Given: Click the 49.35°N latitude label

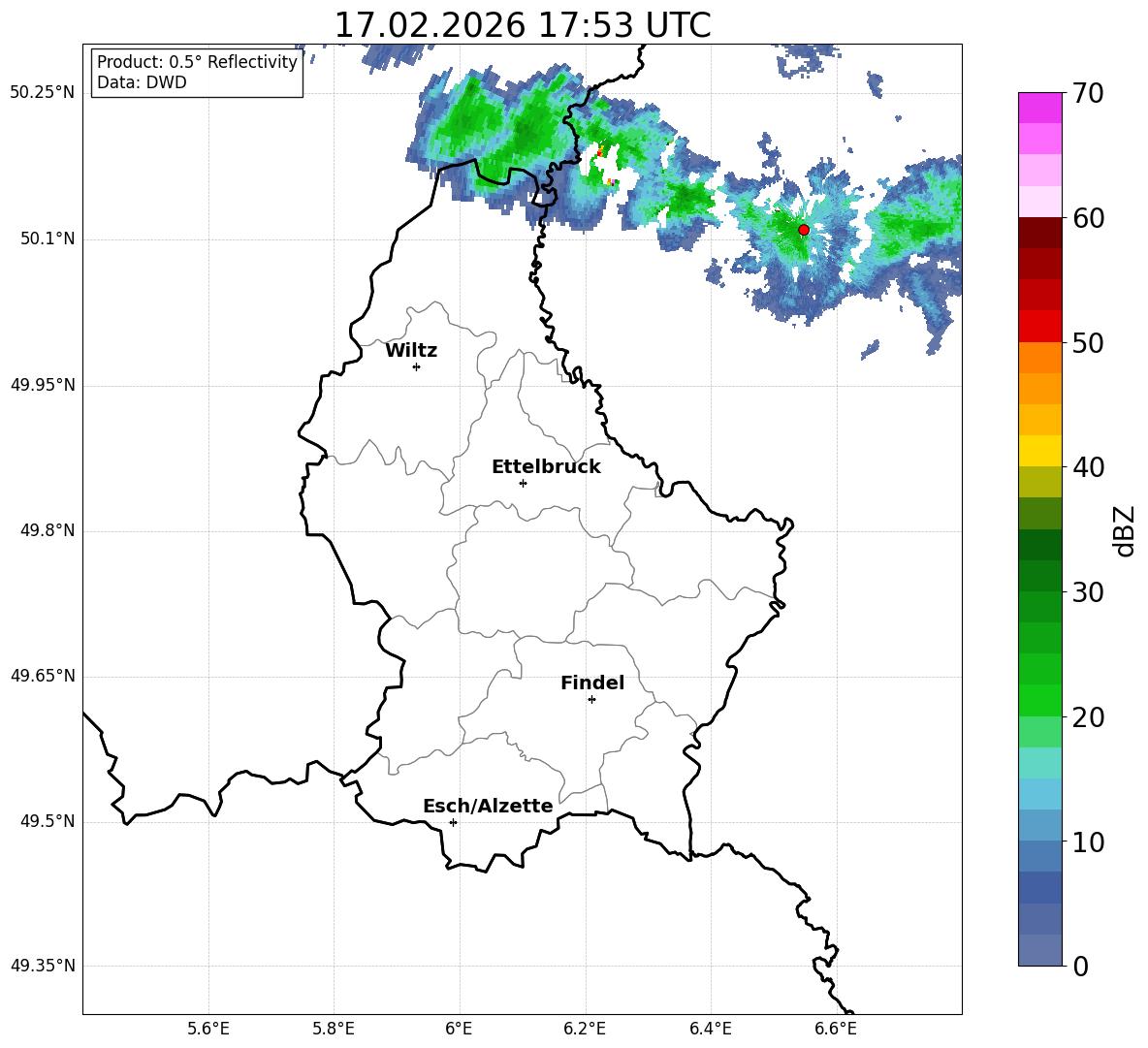Looking at the screenshot, I should point(42,966).
